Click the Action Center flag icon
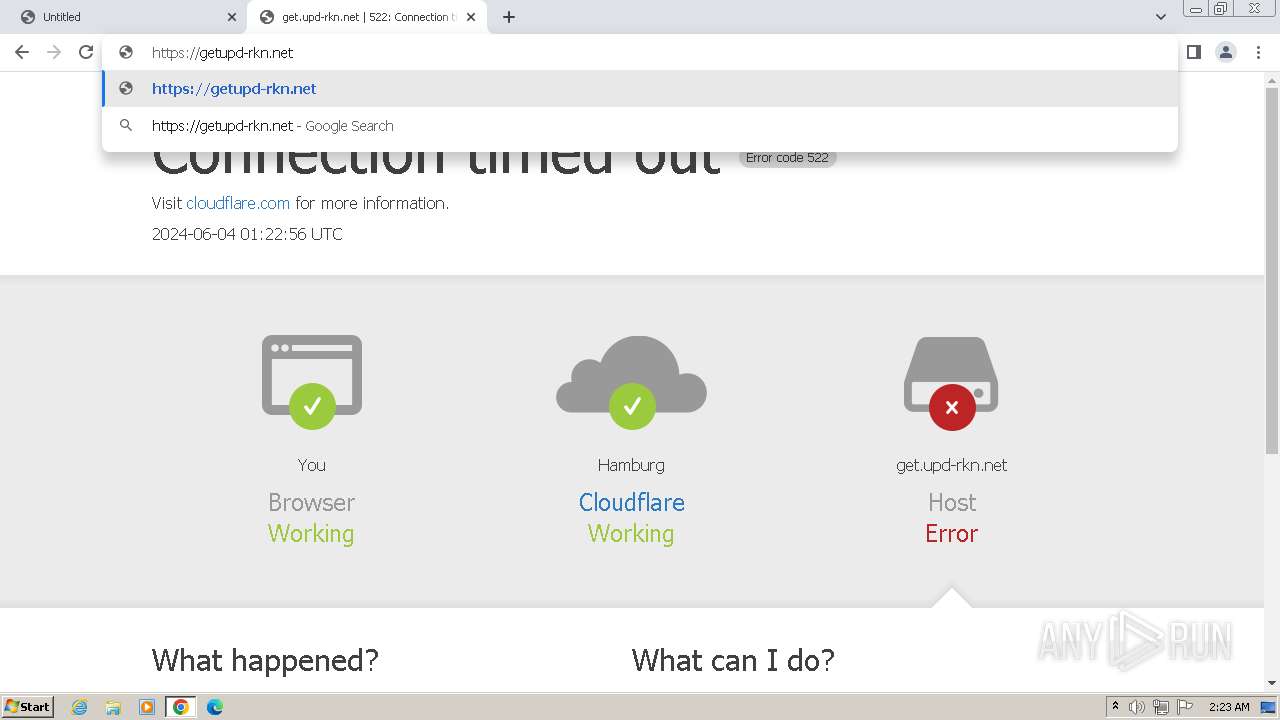Screen dimensions: 1280x720 1185,707
